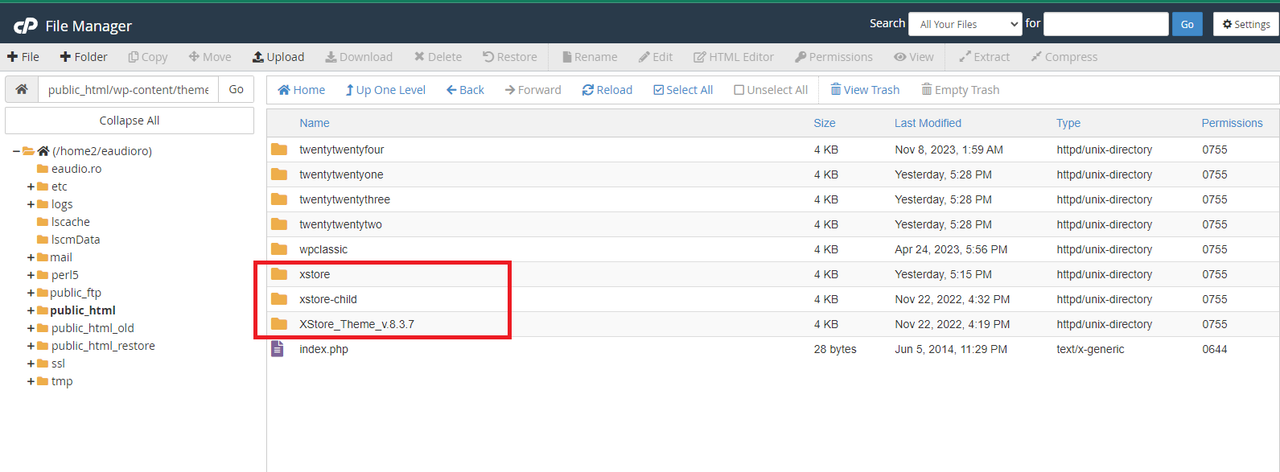Click Unselect All checkbox link
Screen dimensions: 1280x472
tap(770, 90)
